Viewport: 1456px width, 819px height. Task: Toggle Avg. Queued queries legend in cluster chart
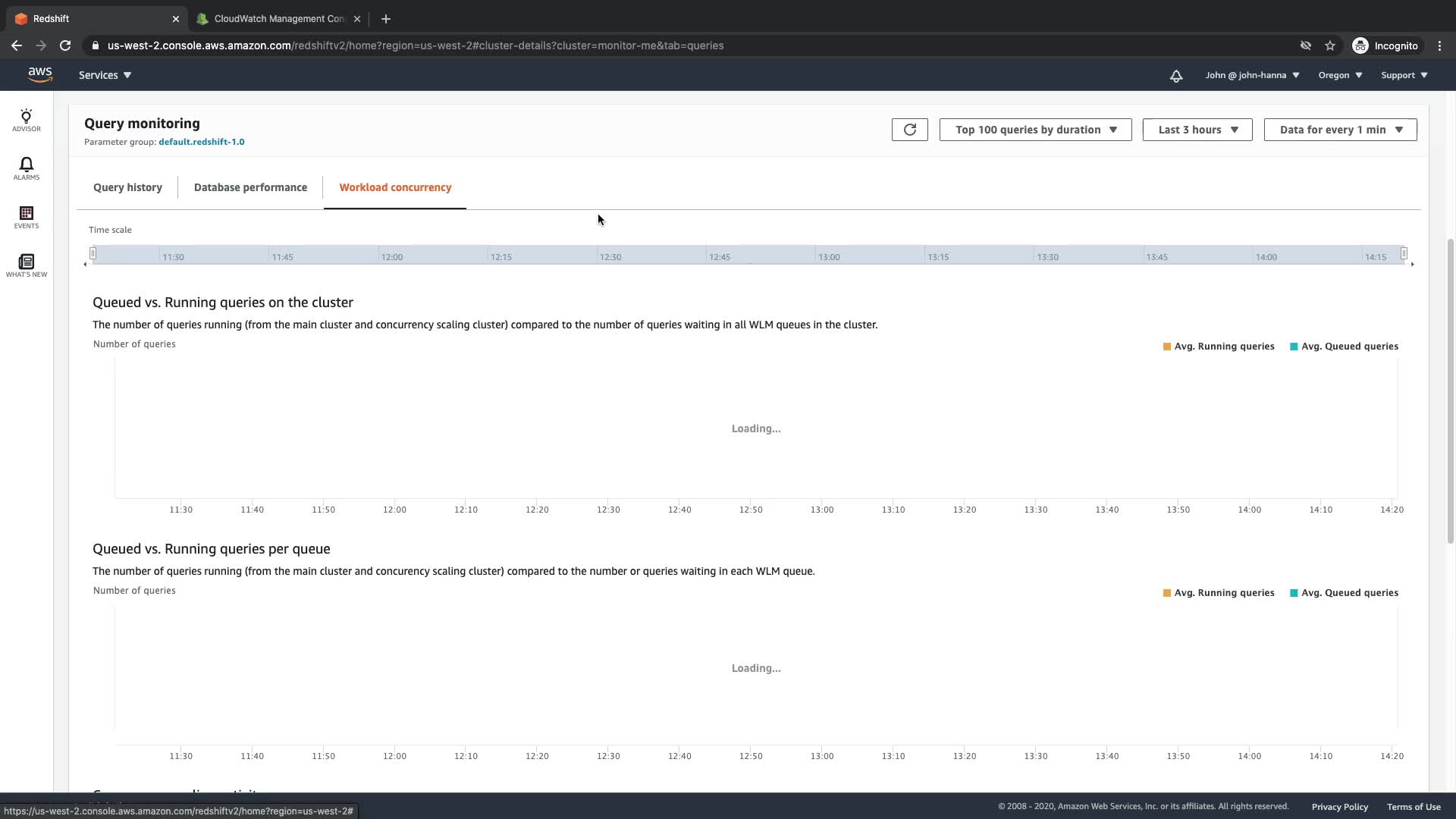click(1344, 347)
